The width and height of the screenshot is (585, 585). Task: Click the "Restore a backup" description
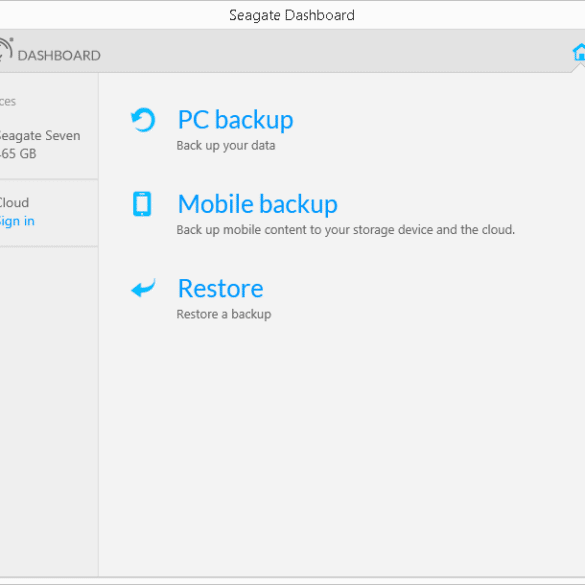click(x=224, y=314)
